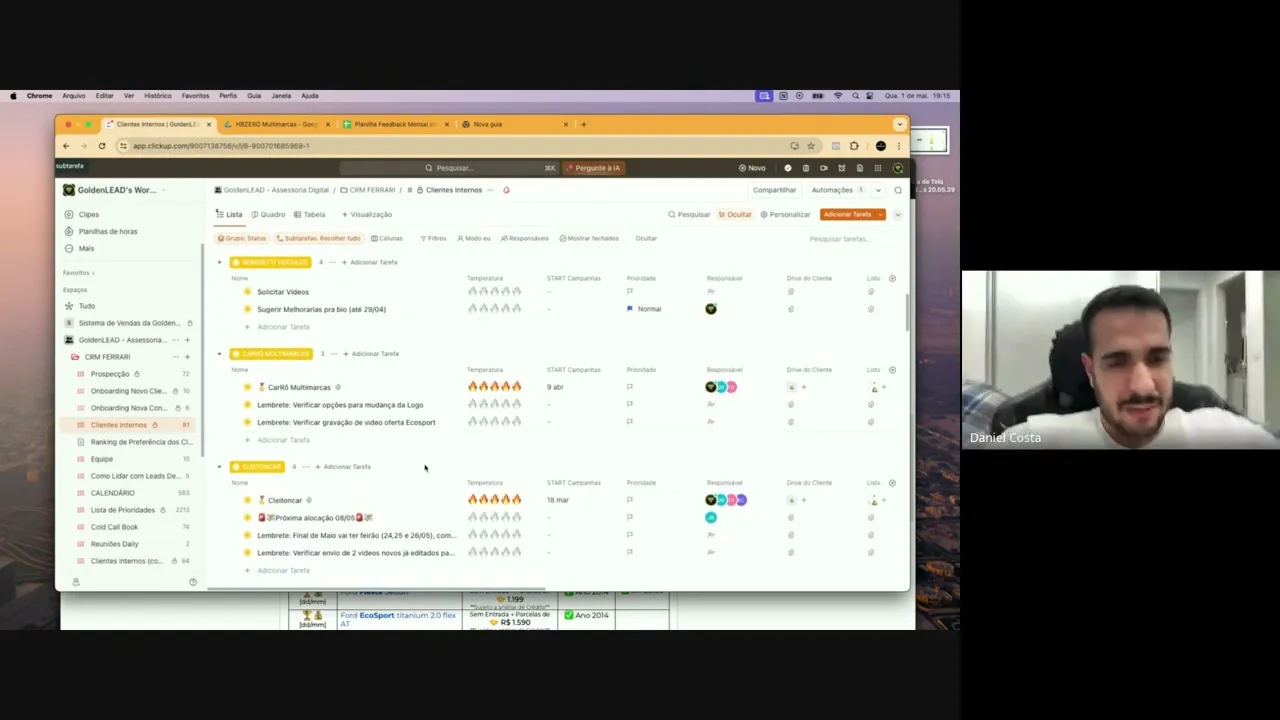Open the reminders alarm clock icon
This screenshot has width=1280, height=720.
coord(841,168)
